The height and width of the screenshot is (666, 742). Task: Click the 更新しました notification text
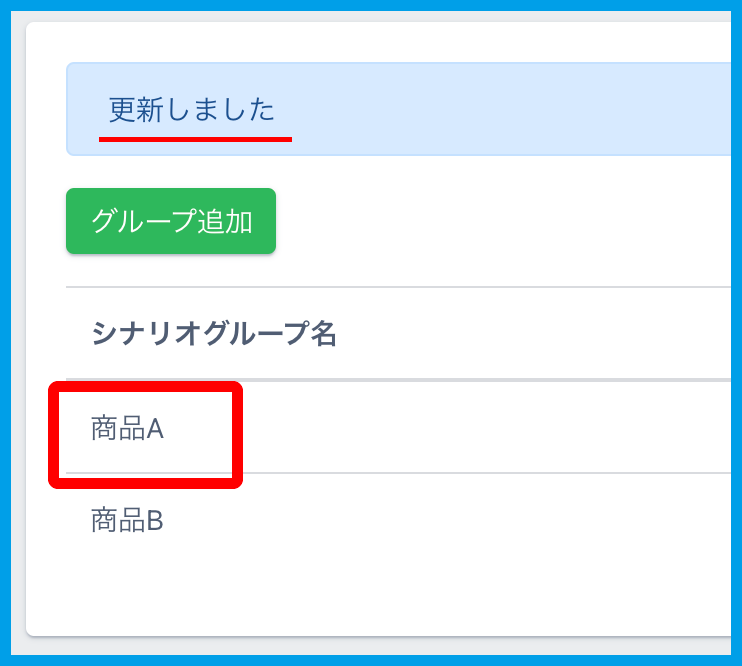point(191,109)
